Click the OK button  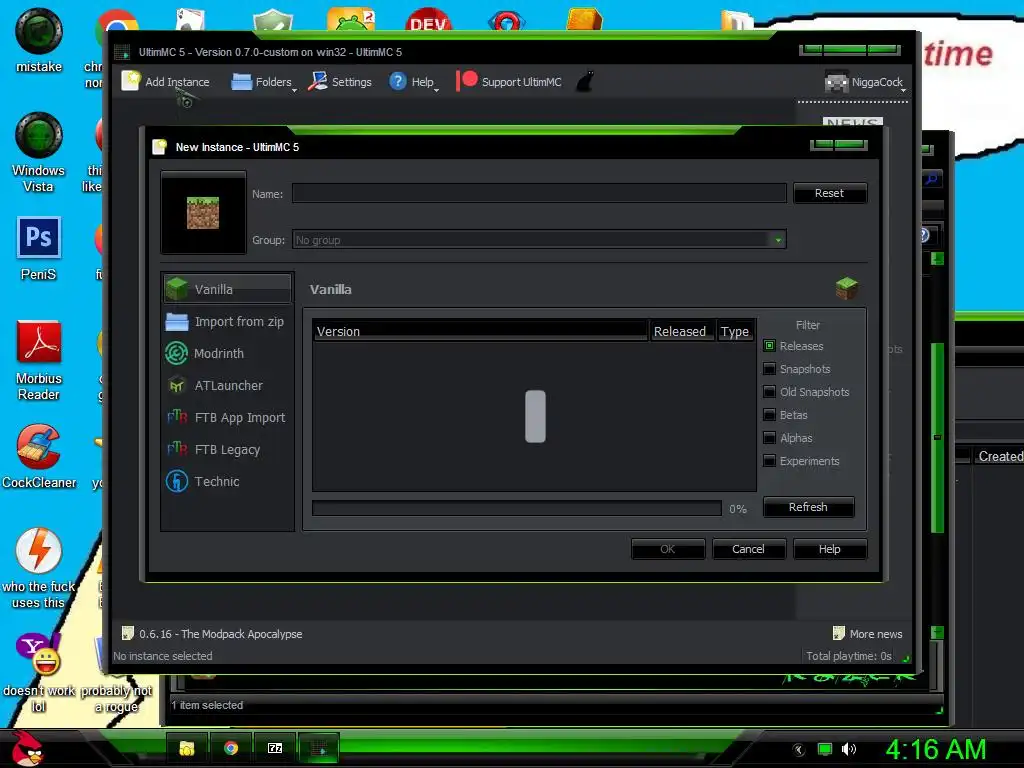pos(668,549)
